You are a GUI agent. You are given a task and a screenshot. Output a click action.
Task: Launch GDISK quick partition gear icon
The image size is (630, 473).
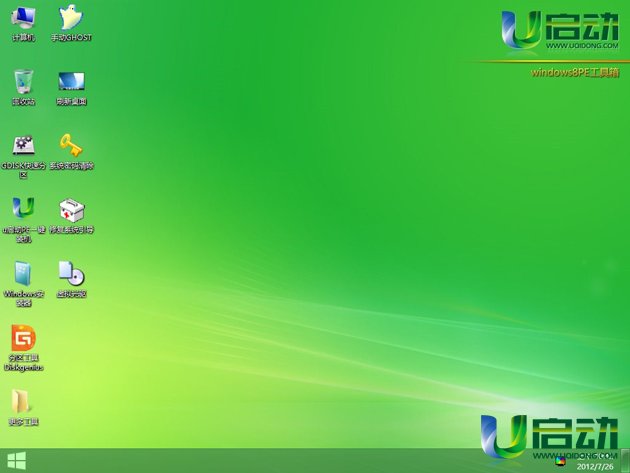[x=23, y=145]
